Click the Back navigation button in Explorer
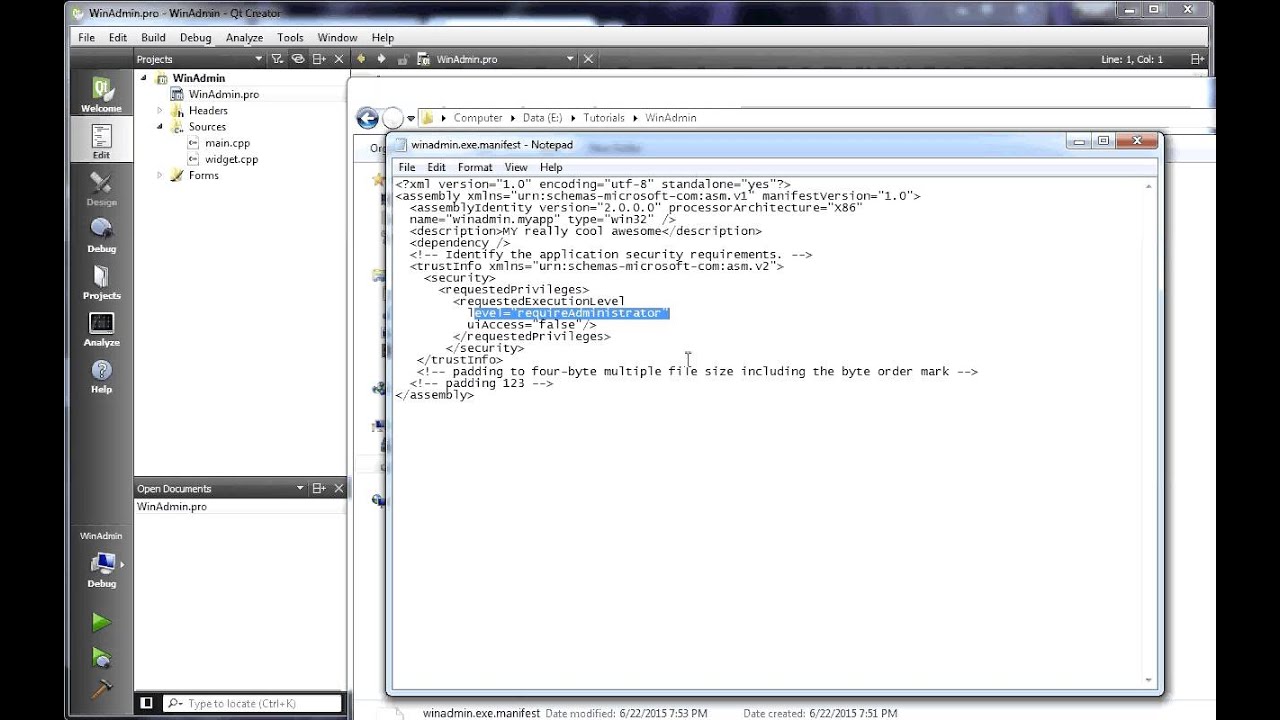1280x720 pixels. click(367, 118)
